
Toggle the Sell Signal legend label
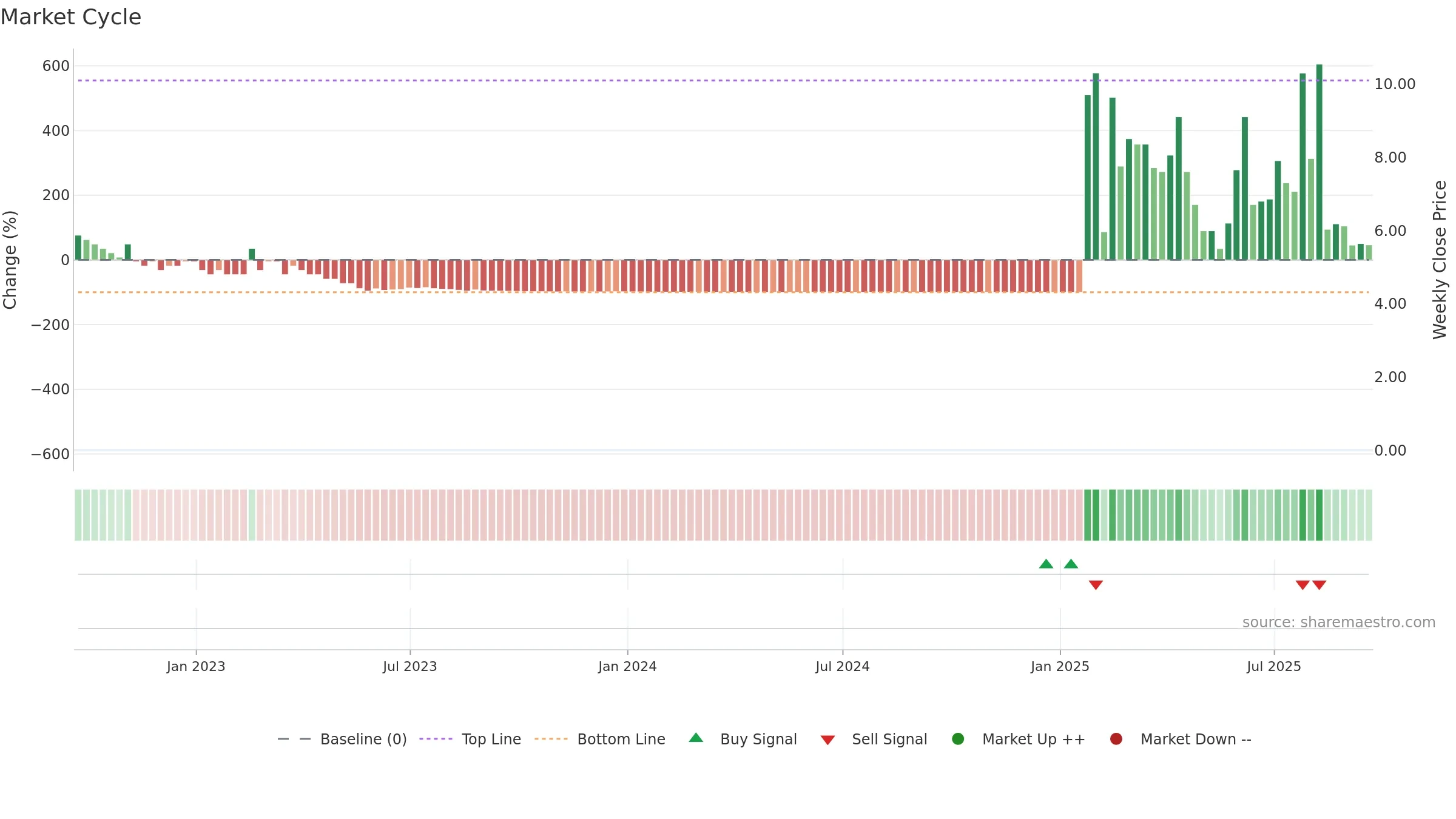889,739
